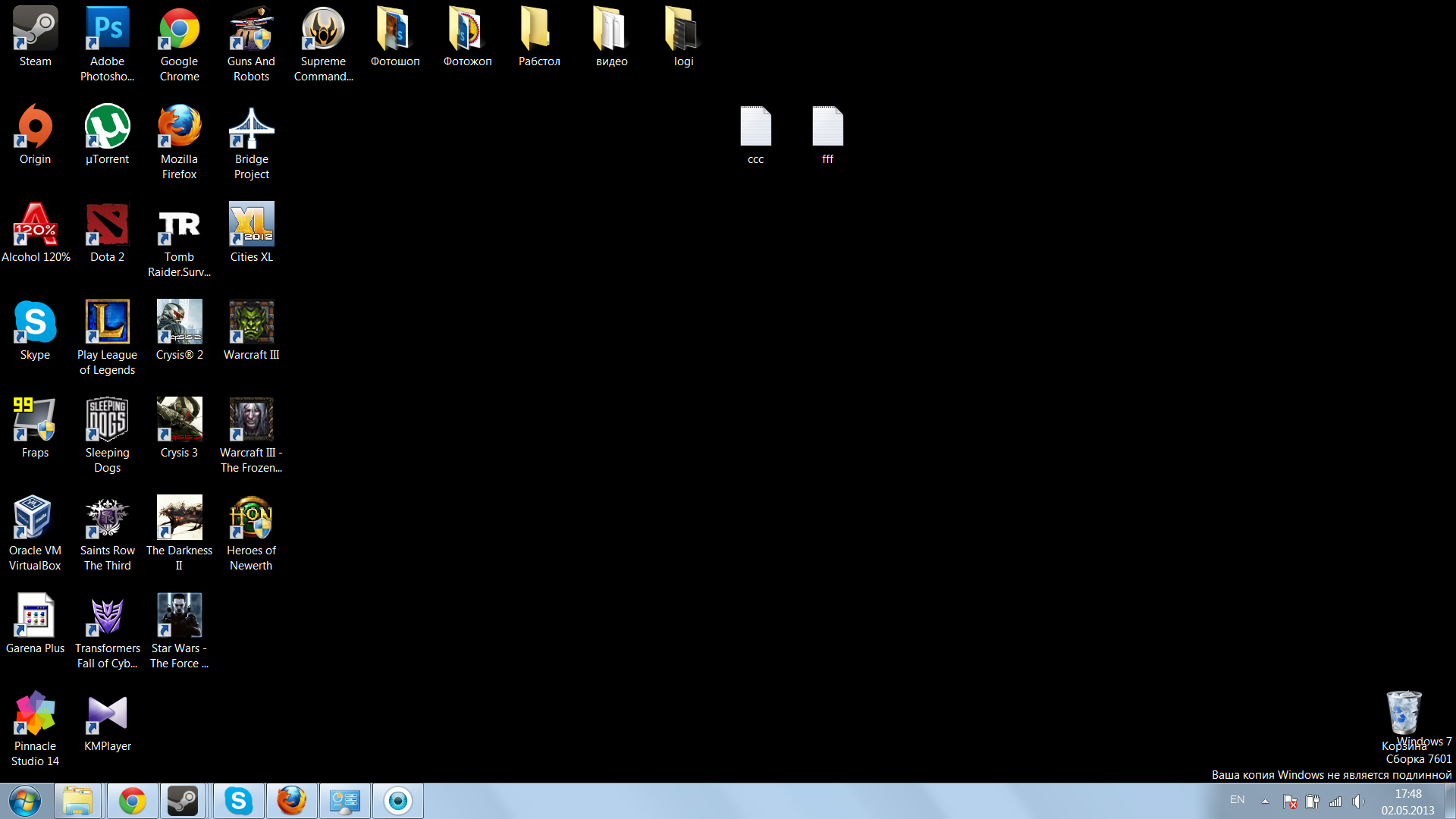Select видео folder on desktop
Image resolution: width=1456 pixels, height=819 pixels.
point(611,35)
